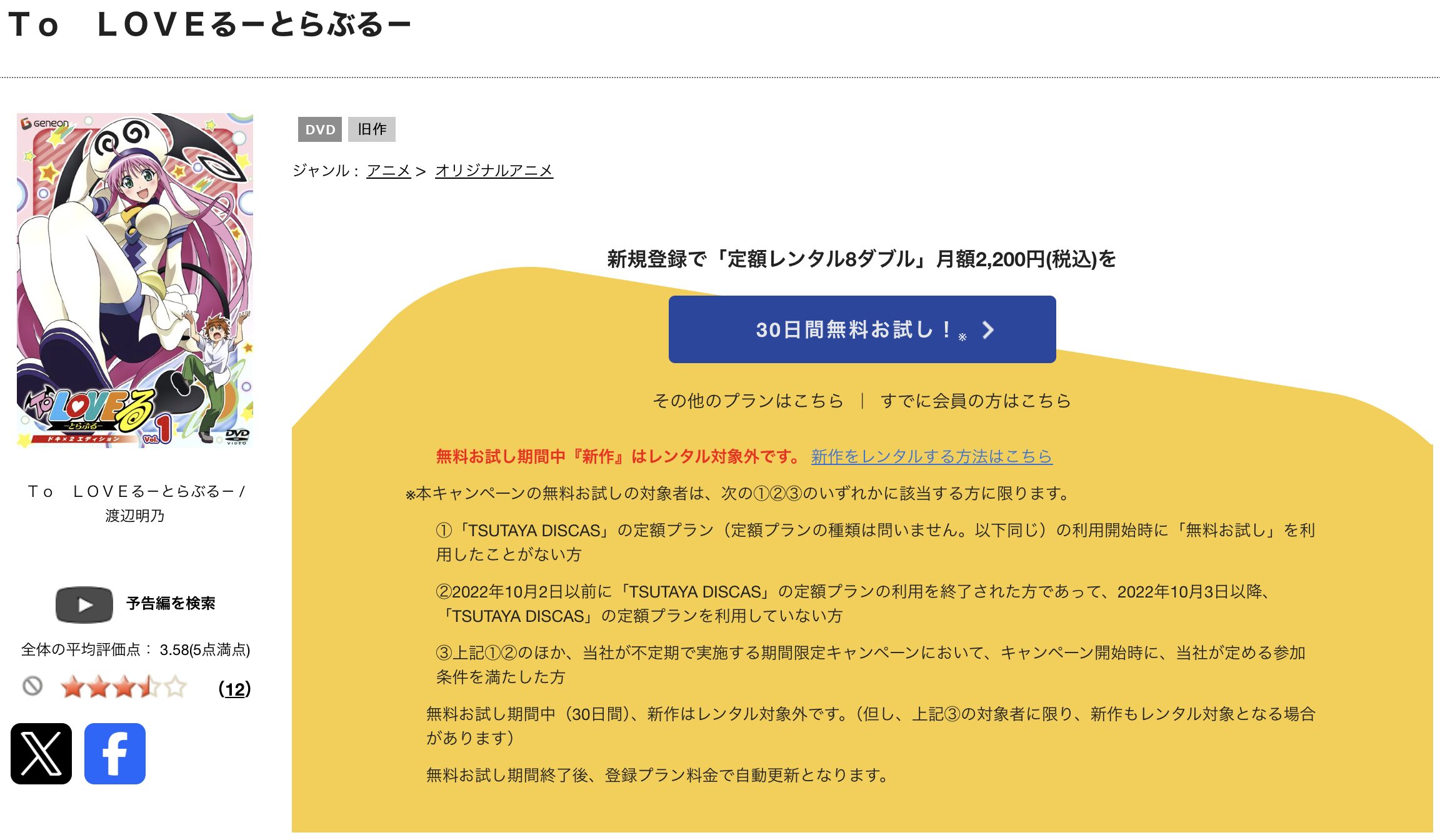
Task: Click the 30日間無料お試し button
Action: pyautogui.click(x=862, y=329)
